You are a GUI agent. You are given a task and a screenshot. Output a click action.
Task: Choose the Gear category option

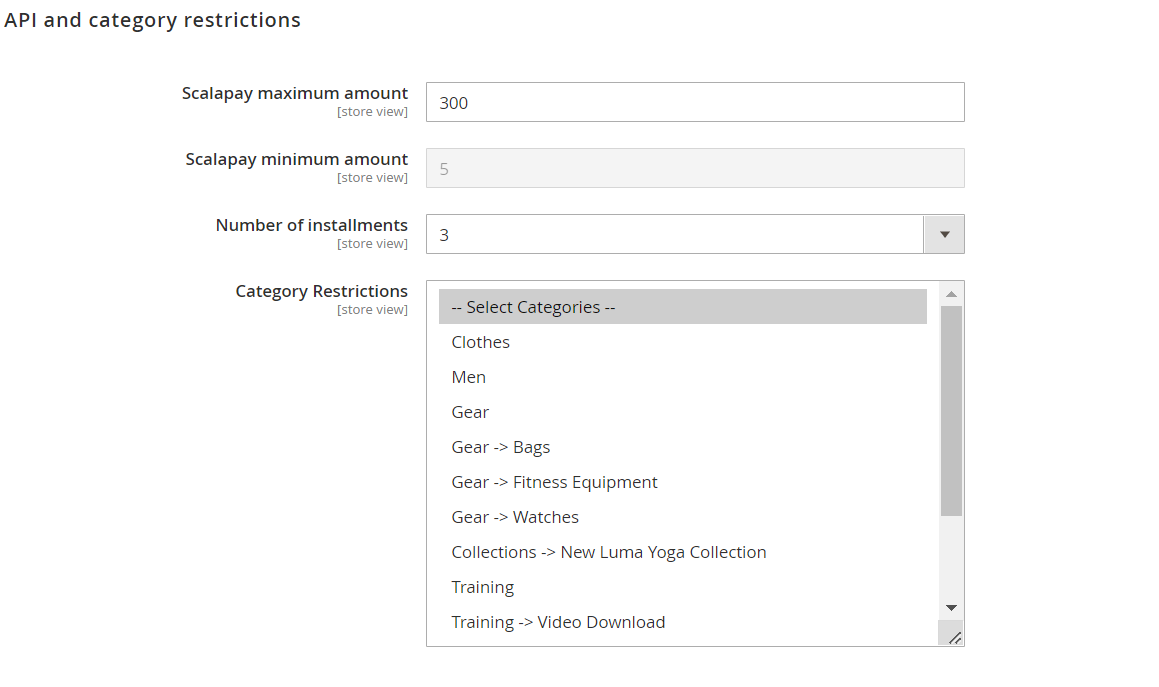[471, 412]
